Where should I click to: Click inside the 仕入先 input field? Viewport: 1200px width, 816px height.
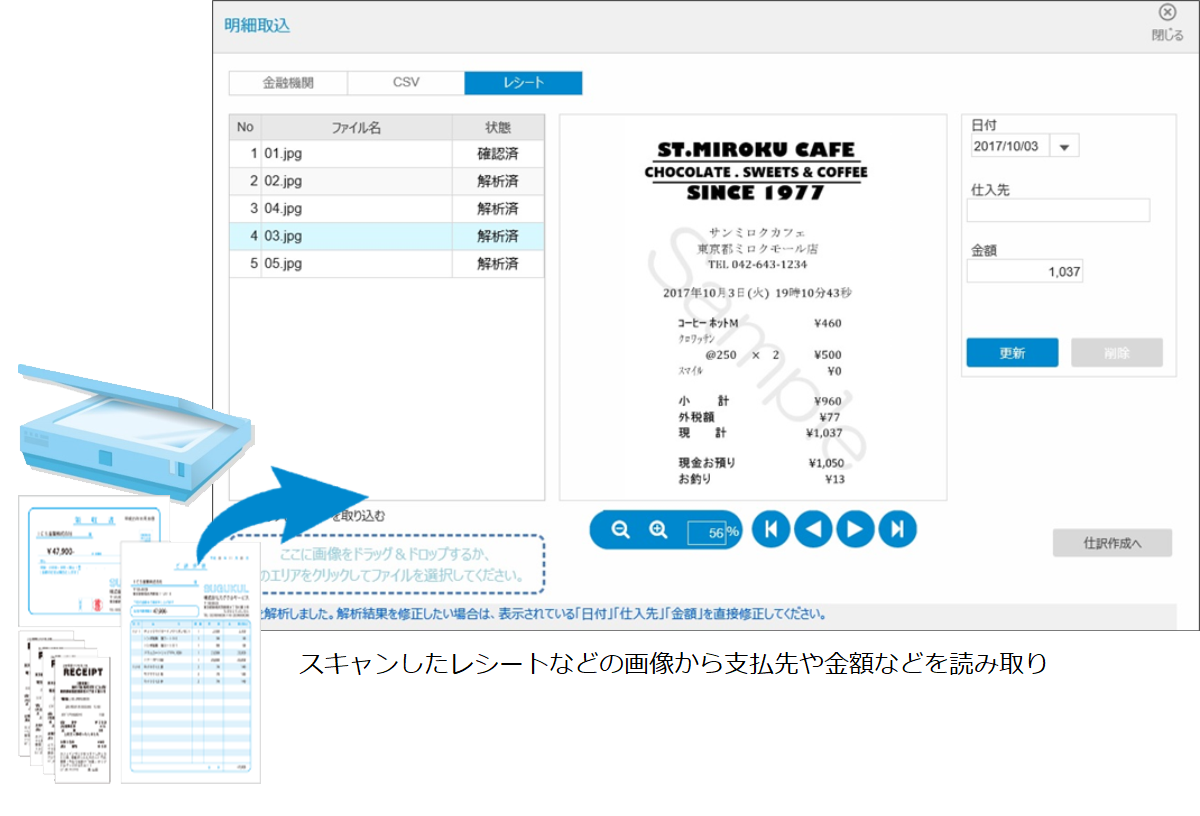click(1058, 210)
